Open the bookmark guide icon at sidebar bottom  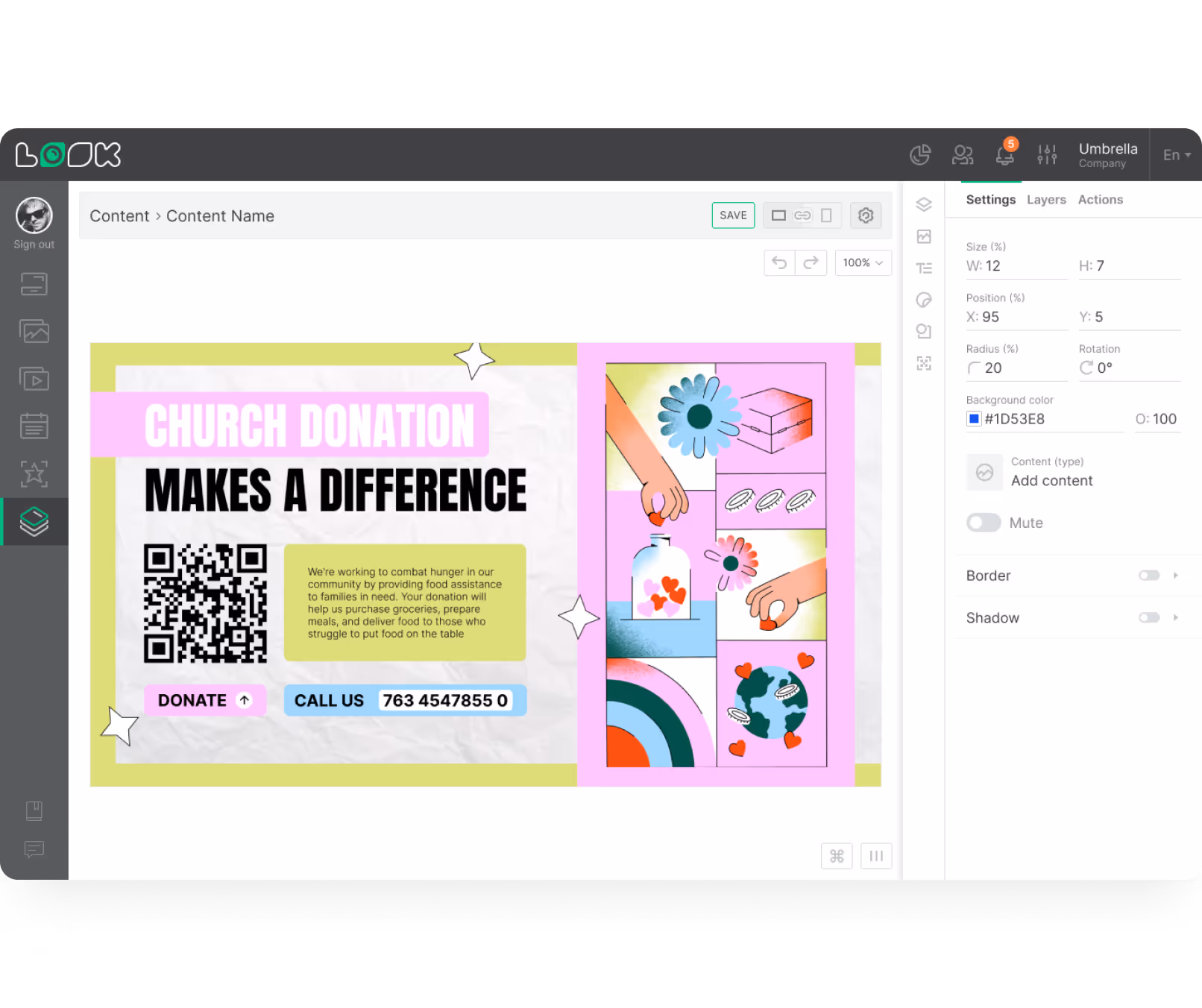[34, 810]
